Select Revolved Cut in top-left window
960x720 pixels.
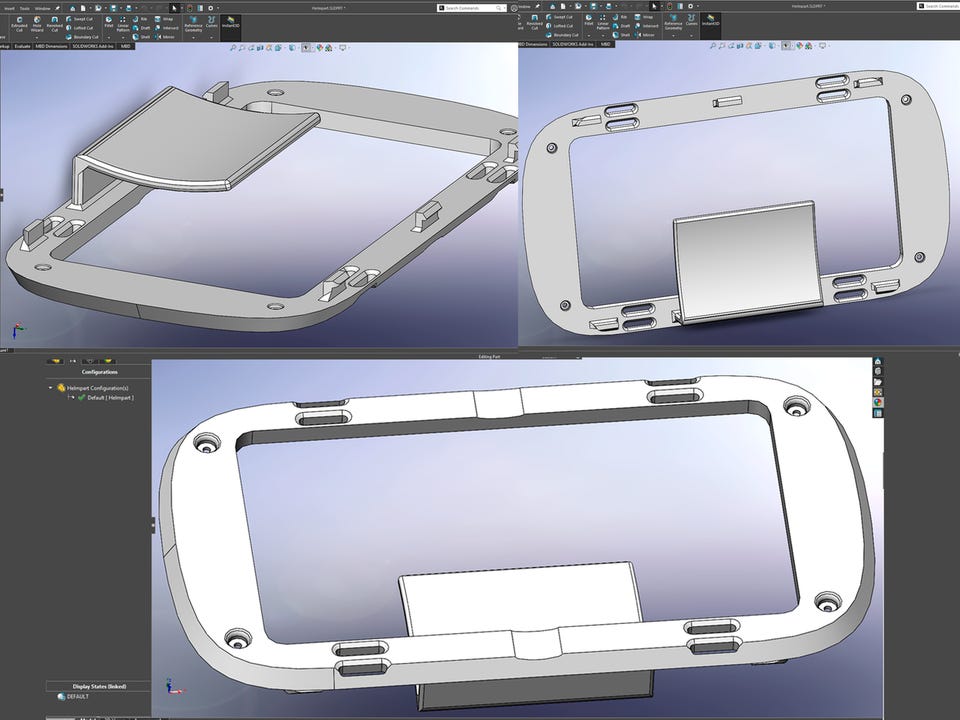click(54, 24)
